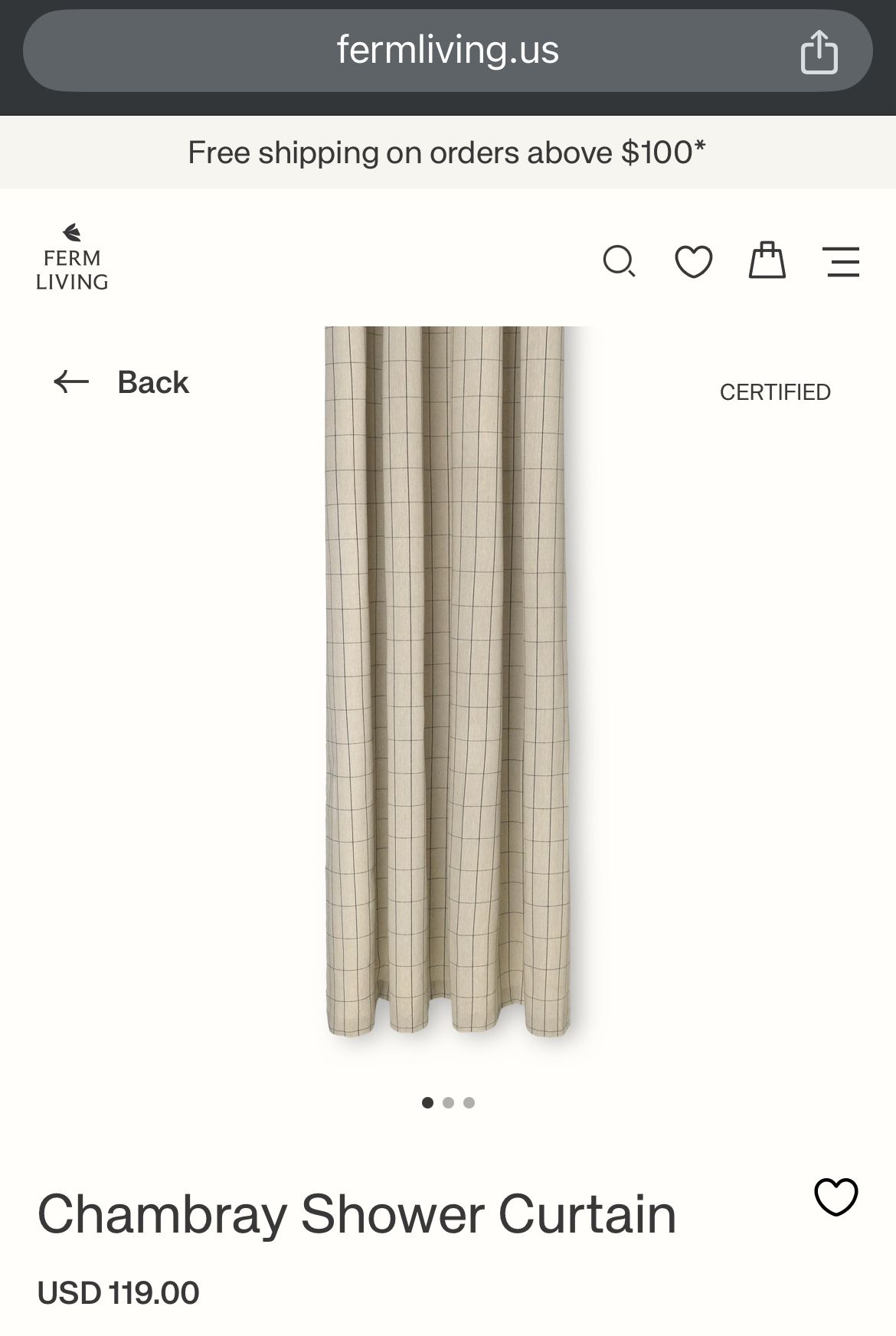The width and height of the screenshot is (896, 1336).
Task: Tap the shower curtain product image
Action: pos(448,682)
